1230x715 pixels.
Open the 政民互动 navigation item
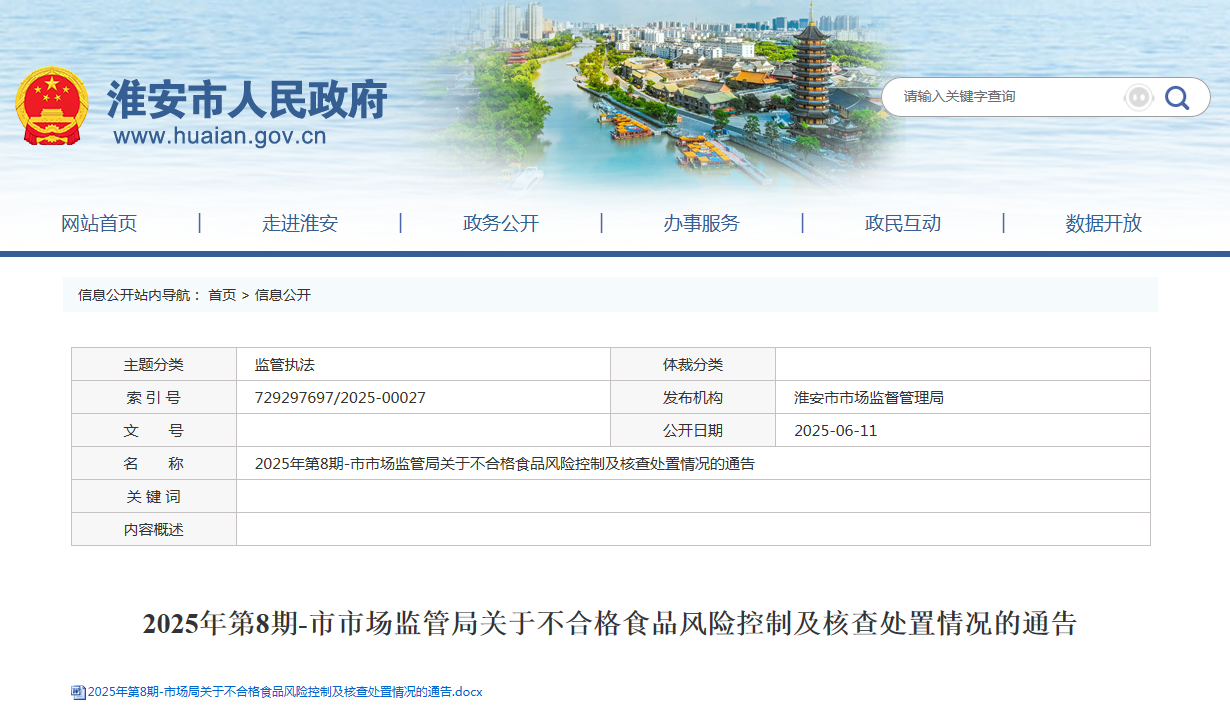[x=903, y=223]
